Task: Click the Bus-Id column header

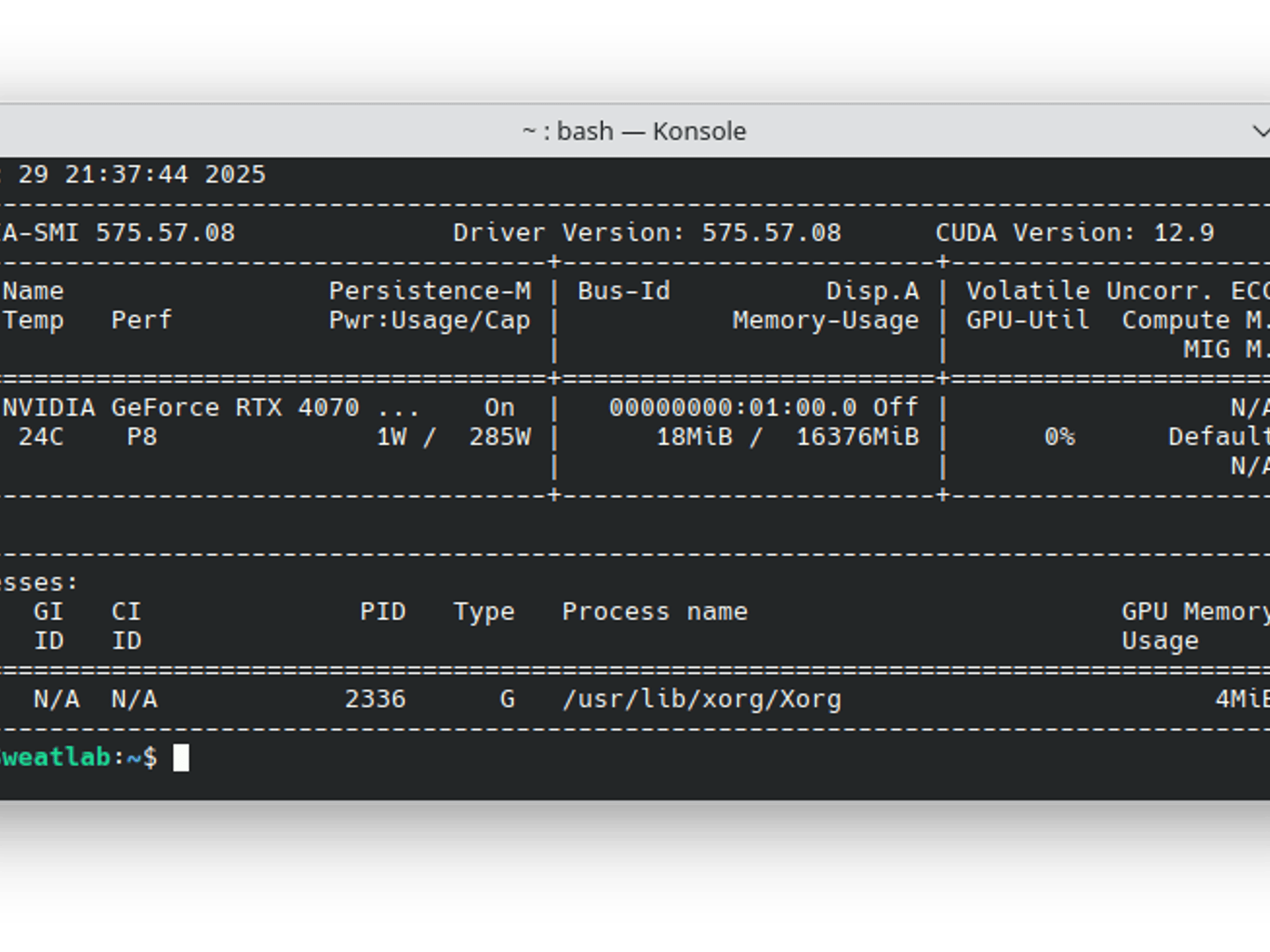Action: pyautogui.click(x=624, y=291)
